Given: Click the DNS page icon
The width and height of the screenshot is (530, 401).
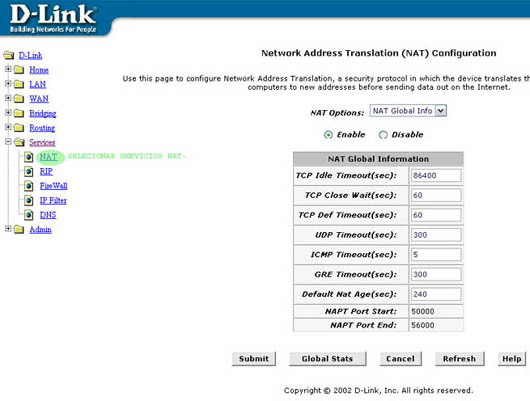Looking at the screenshot, I should coord(29,215).
